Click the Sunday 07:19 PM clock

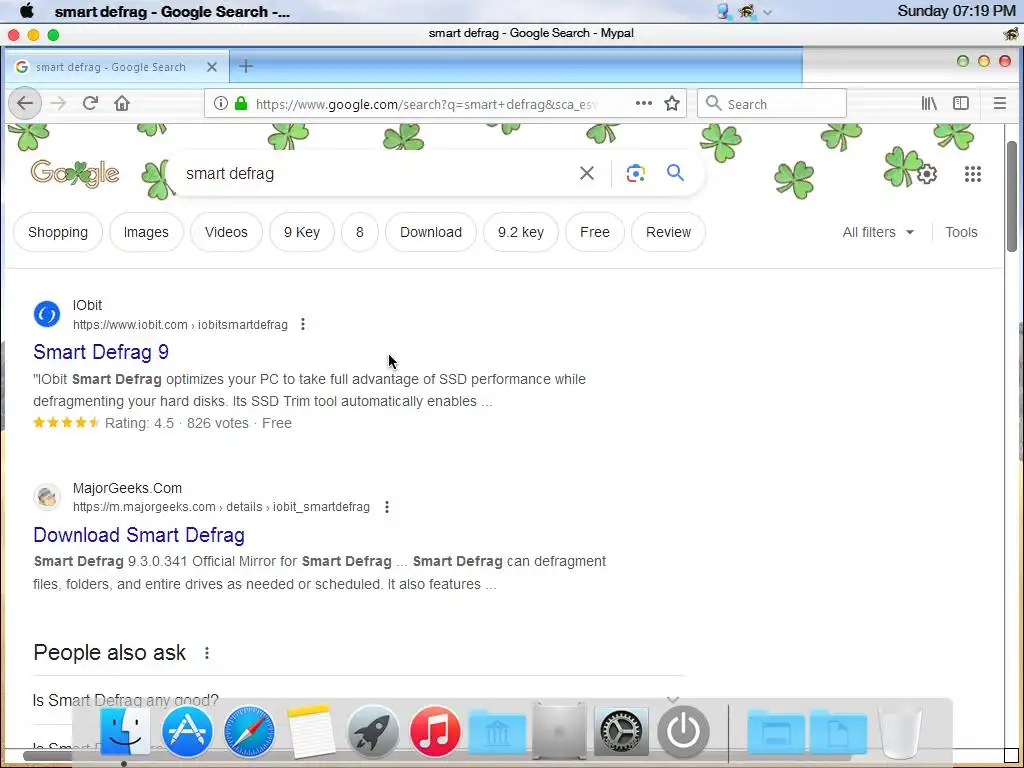[x=956, y=11]
